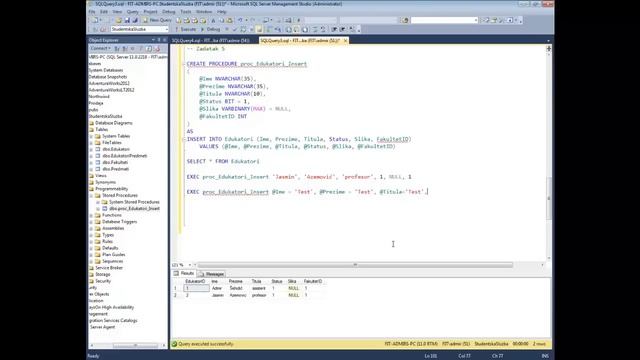Open the View menu
Viewport: 640px width, 360px height.
point(117,12)
